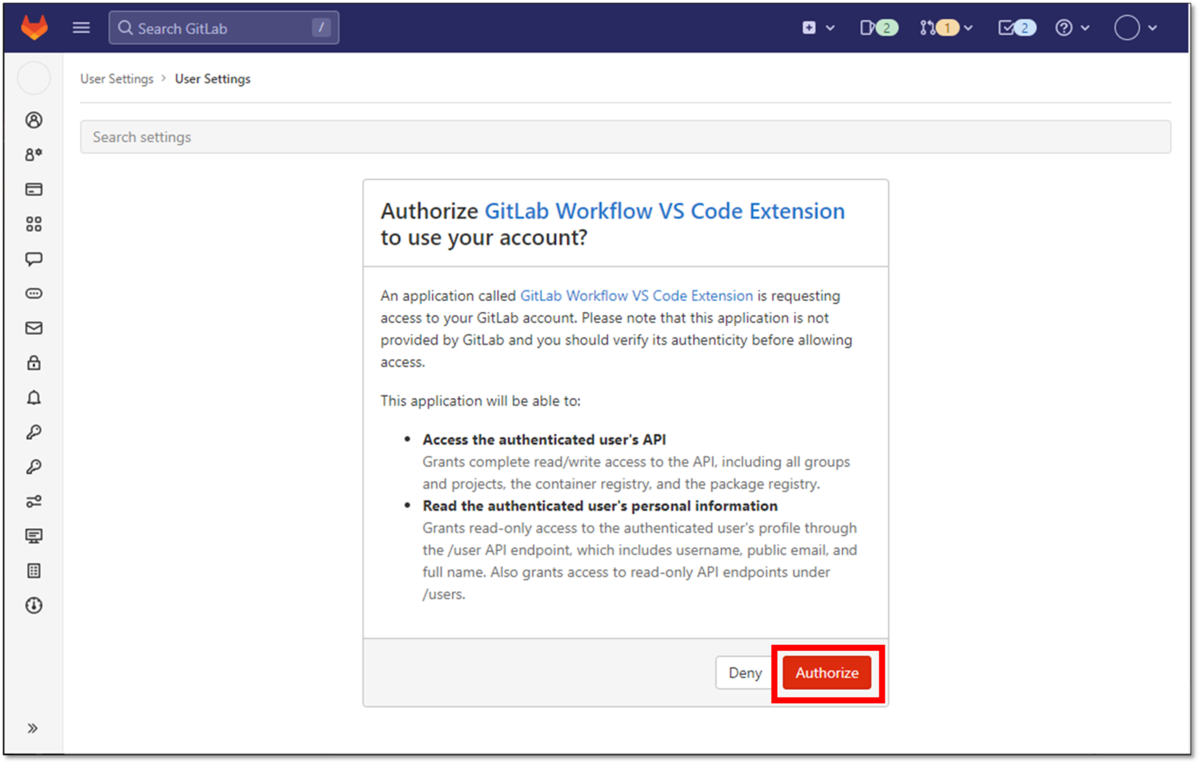The width and height of the screenshot is (1200, 764).
Task: Open the Active Sessions monitor icon
Action: click(34, 536)
